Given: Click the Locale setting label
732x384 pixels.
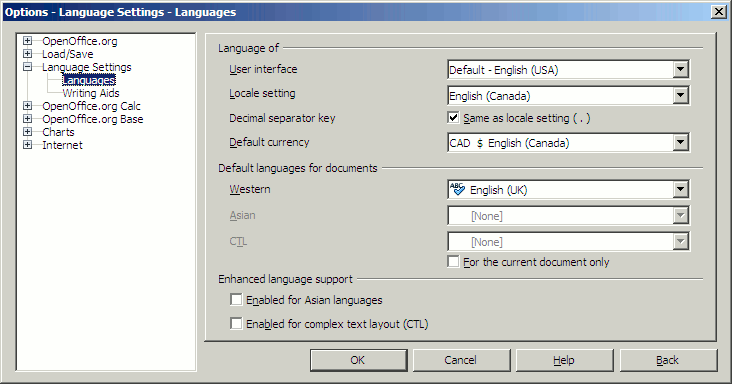Looking at the screenshot, I should (x=262, y=93).
